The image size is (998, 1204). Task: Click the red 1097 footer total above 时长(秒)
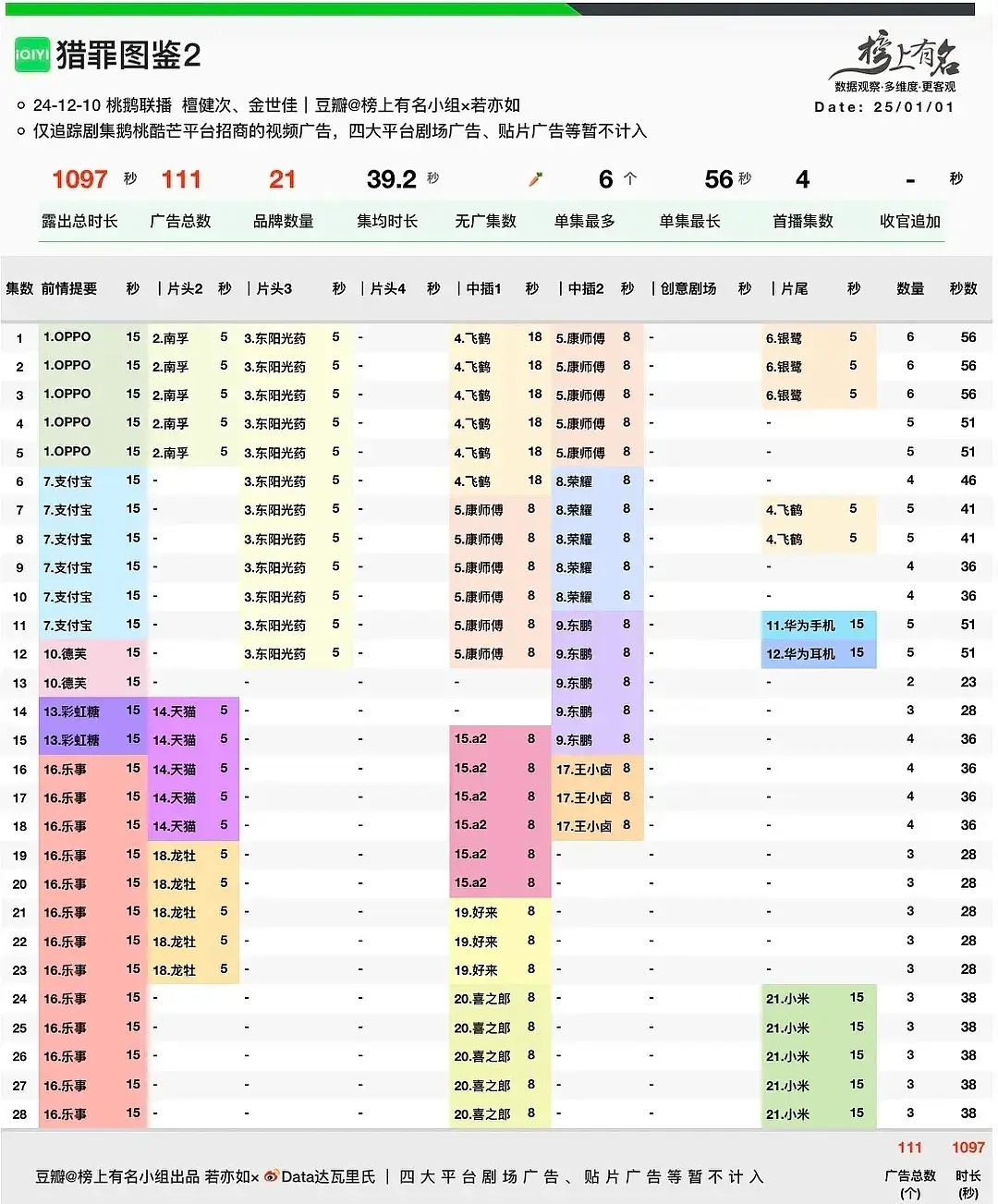point(968,1148)
